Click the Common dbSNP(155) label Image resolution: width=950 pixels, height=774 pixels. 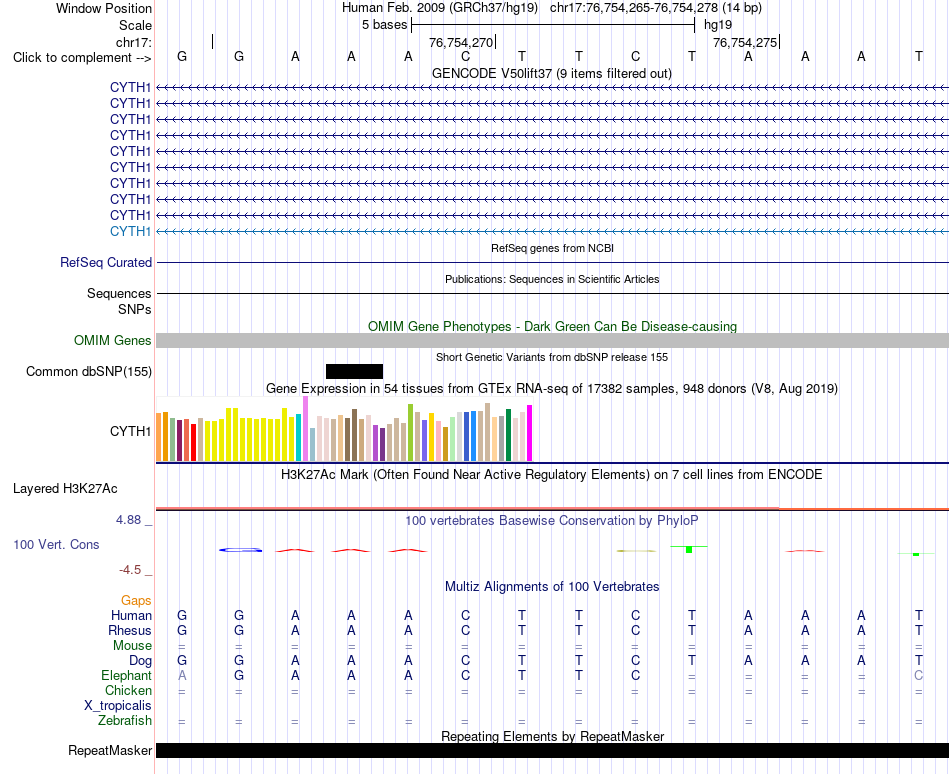point(89,371)
